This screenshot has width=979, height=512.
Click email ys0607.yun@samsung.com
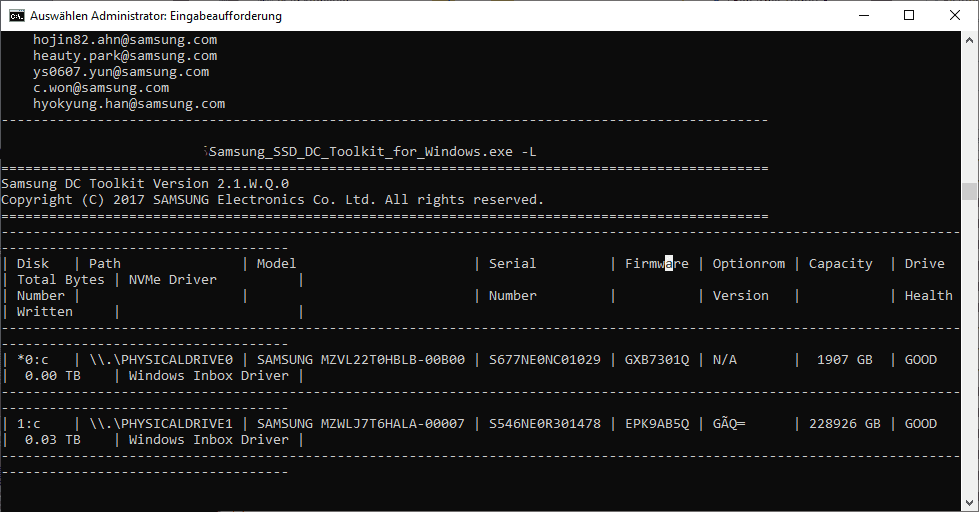click(x=121, y=72)
